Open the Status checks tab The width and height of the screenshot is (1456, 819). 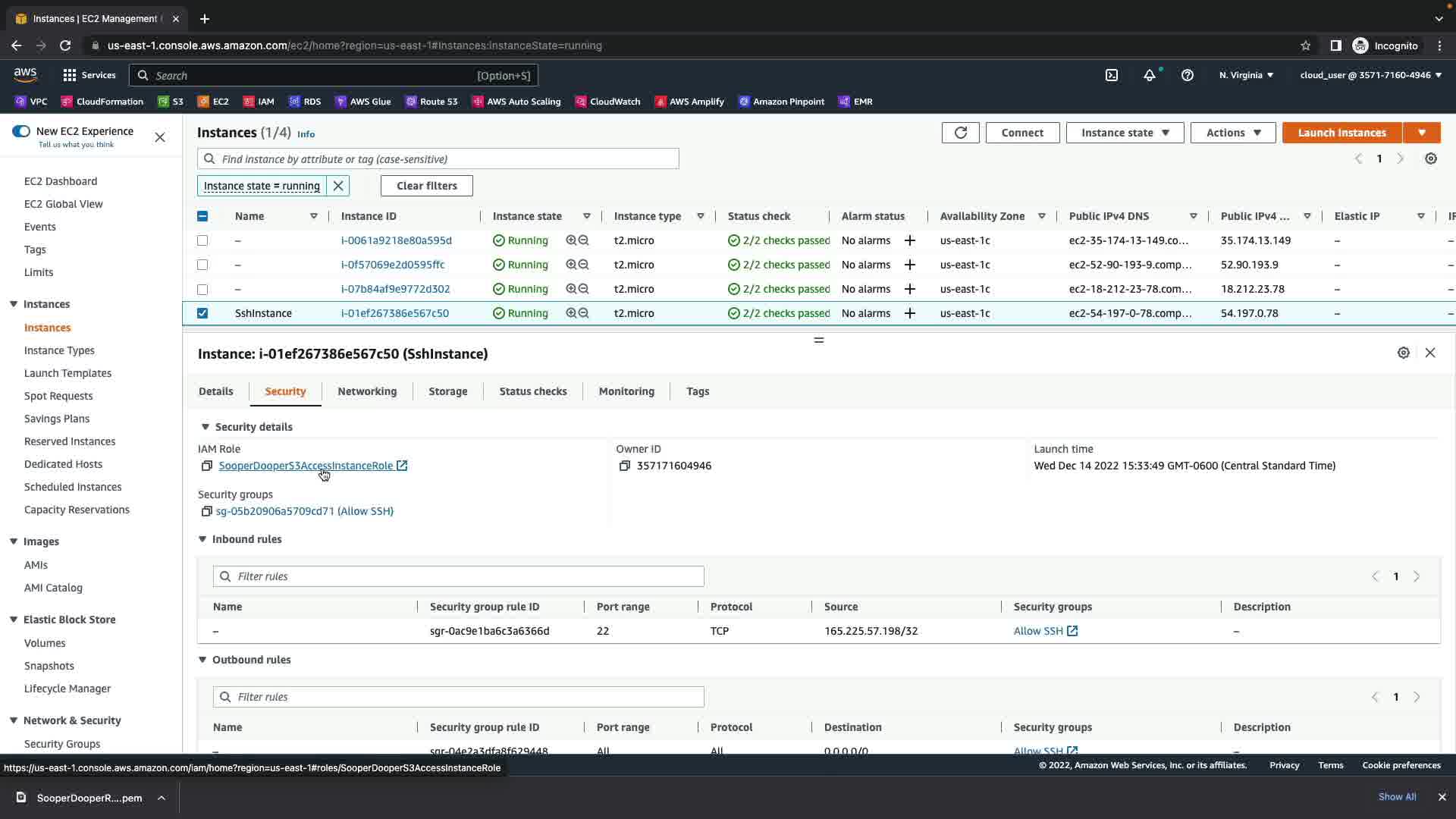click(532, 391)
